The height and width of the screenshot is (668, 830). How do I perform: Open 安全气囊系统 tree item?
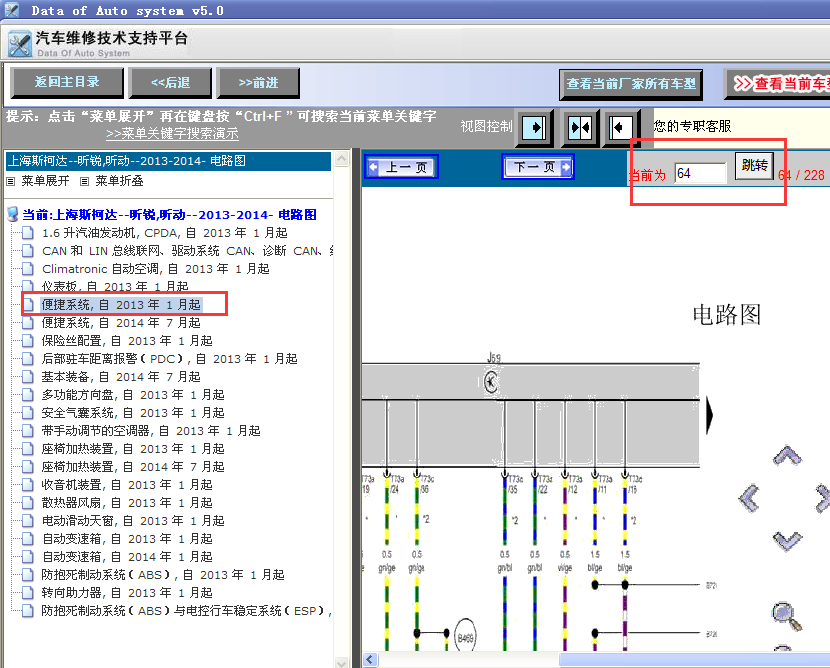(133, 413)
